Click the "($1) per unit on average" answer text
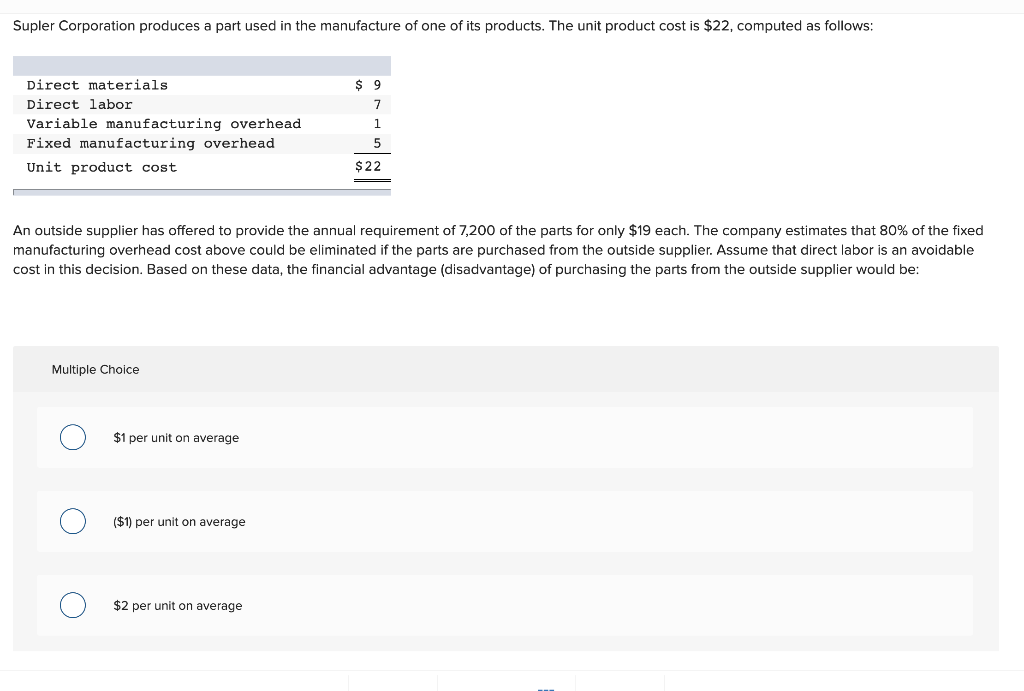 (179, 521)
